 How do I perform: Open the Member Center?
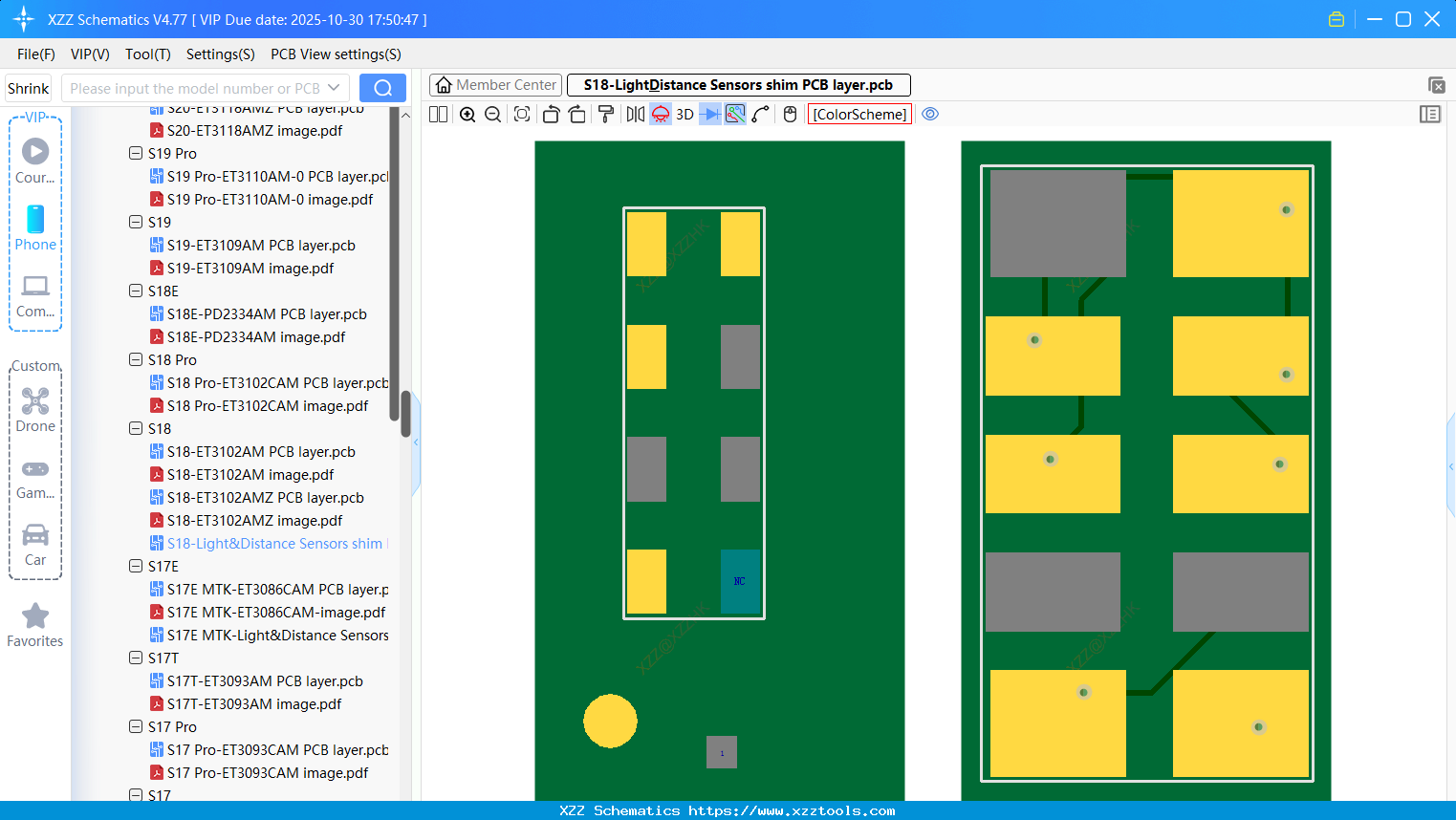(x=495, y=84)
